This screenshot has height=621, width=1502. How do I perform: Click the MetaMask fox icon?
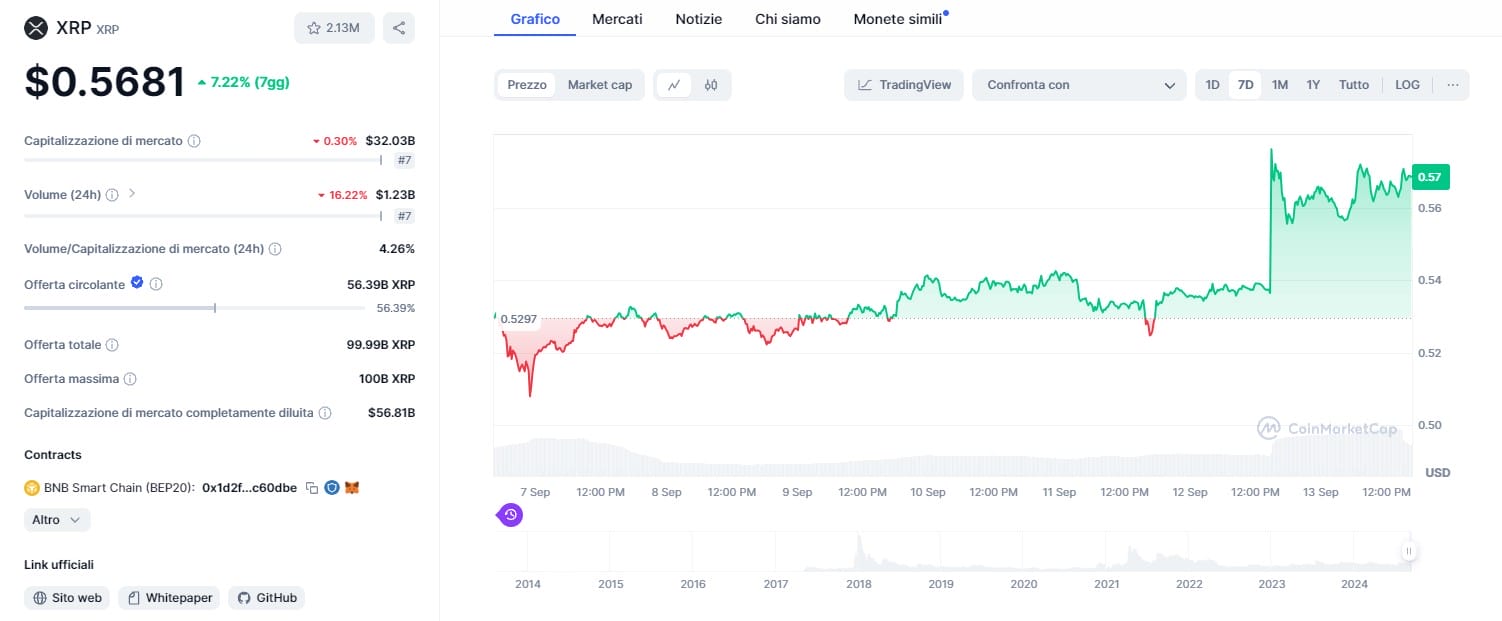click(352, 488)
